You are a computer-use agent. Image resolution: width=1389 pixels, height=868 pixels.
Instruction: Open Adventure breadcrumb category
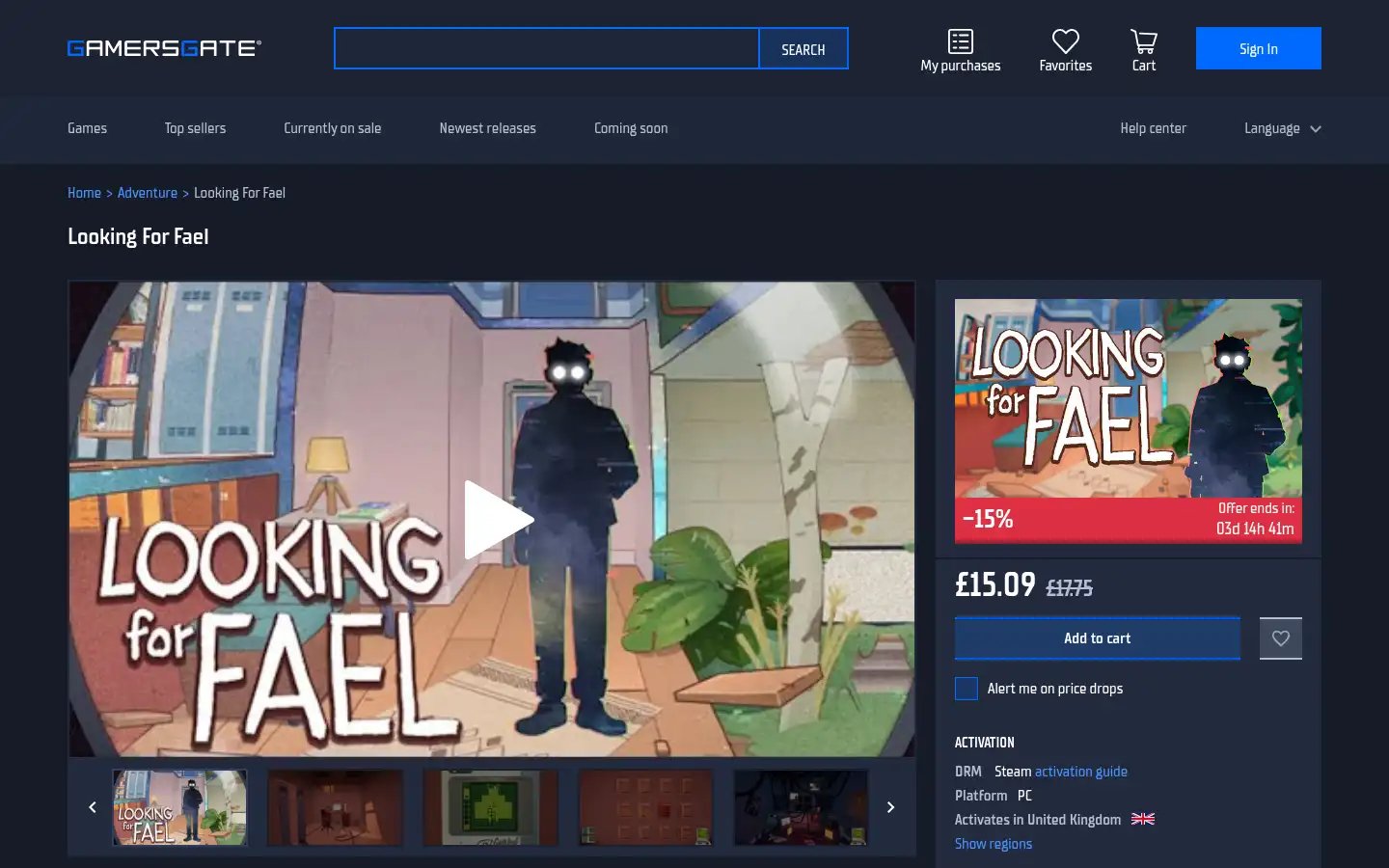point(148,193)
